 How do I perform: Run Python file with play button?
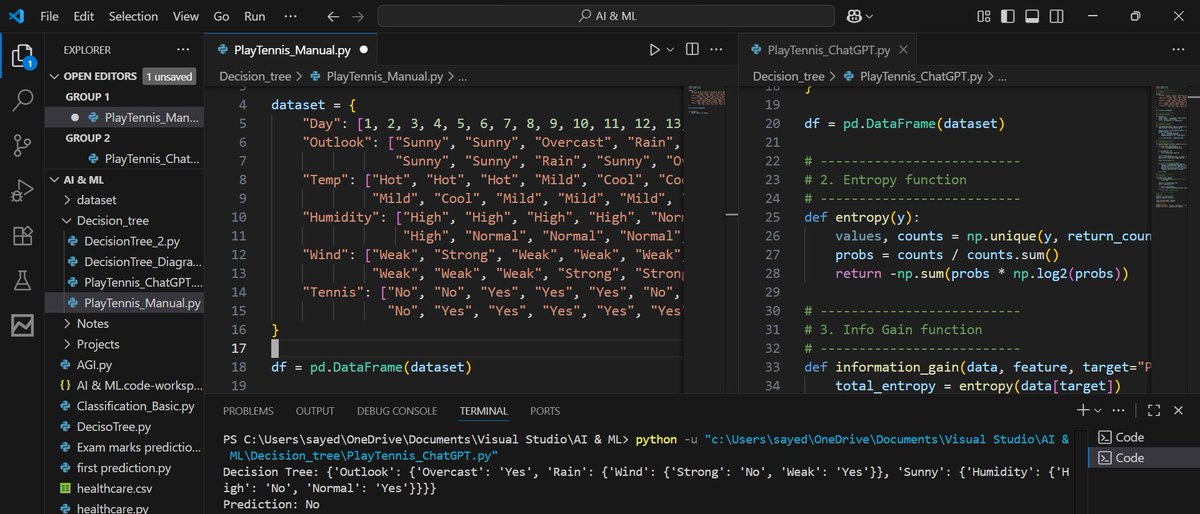pos(655,49)
